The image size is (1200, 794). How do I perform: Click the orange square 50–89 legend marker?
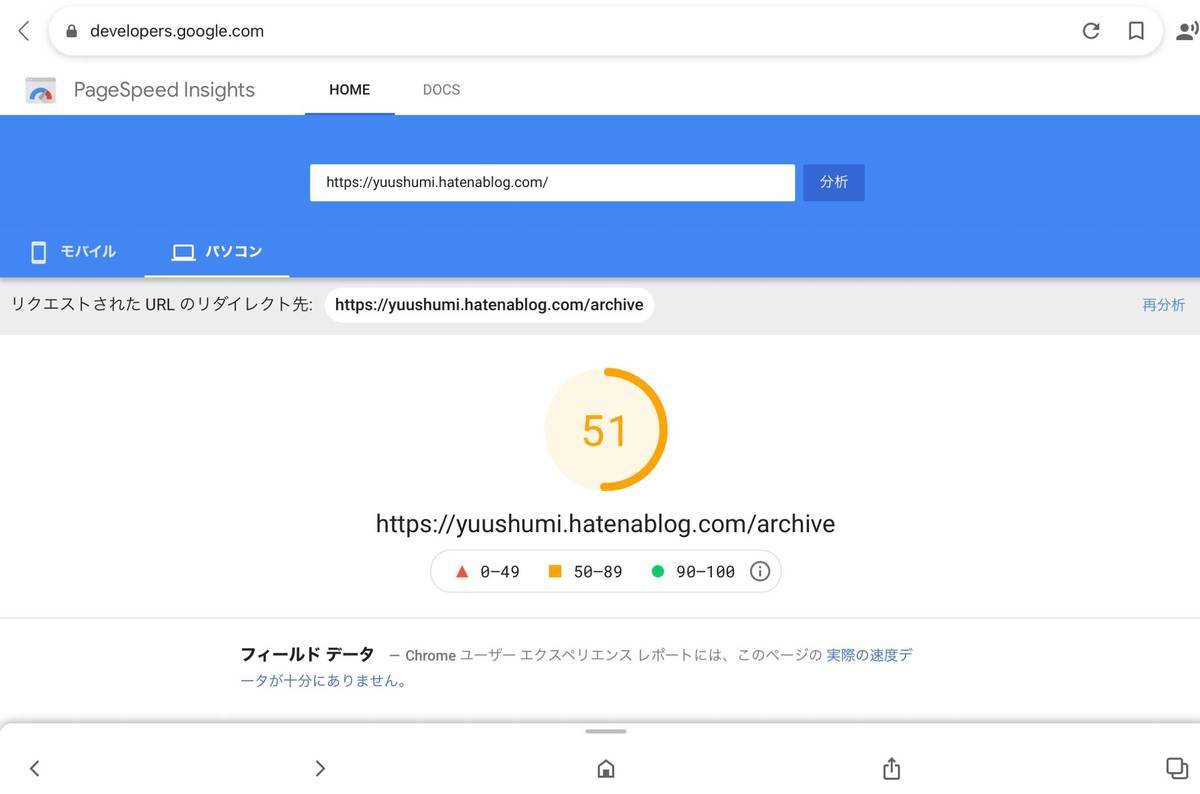tap(555, 572)
